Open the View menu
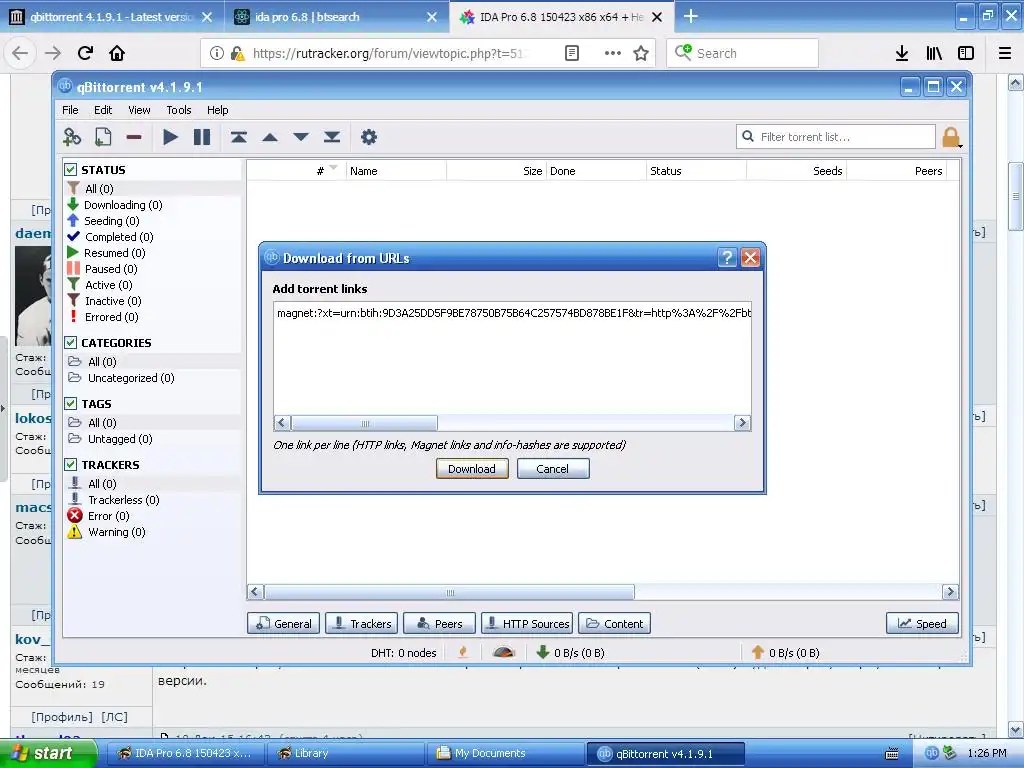1024x768 pixels. [139, 110]
